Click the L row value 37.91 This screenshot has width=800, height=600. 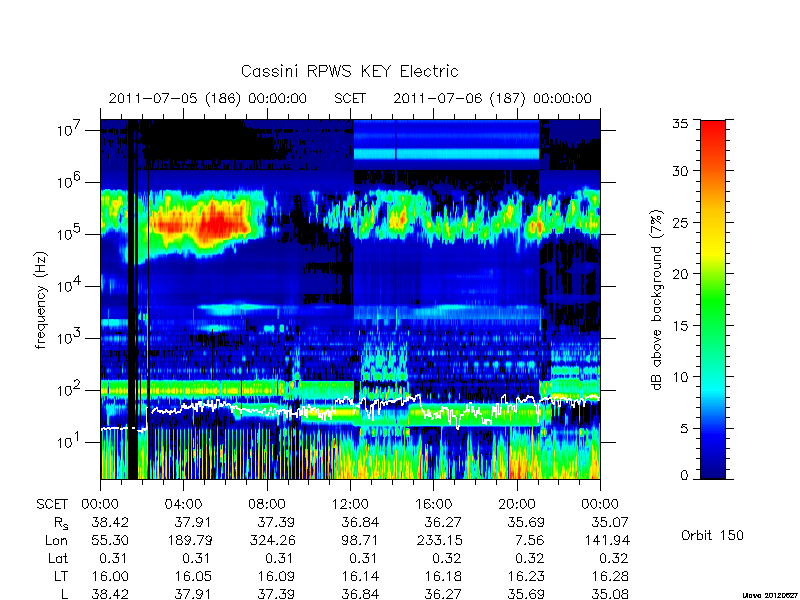192,594
